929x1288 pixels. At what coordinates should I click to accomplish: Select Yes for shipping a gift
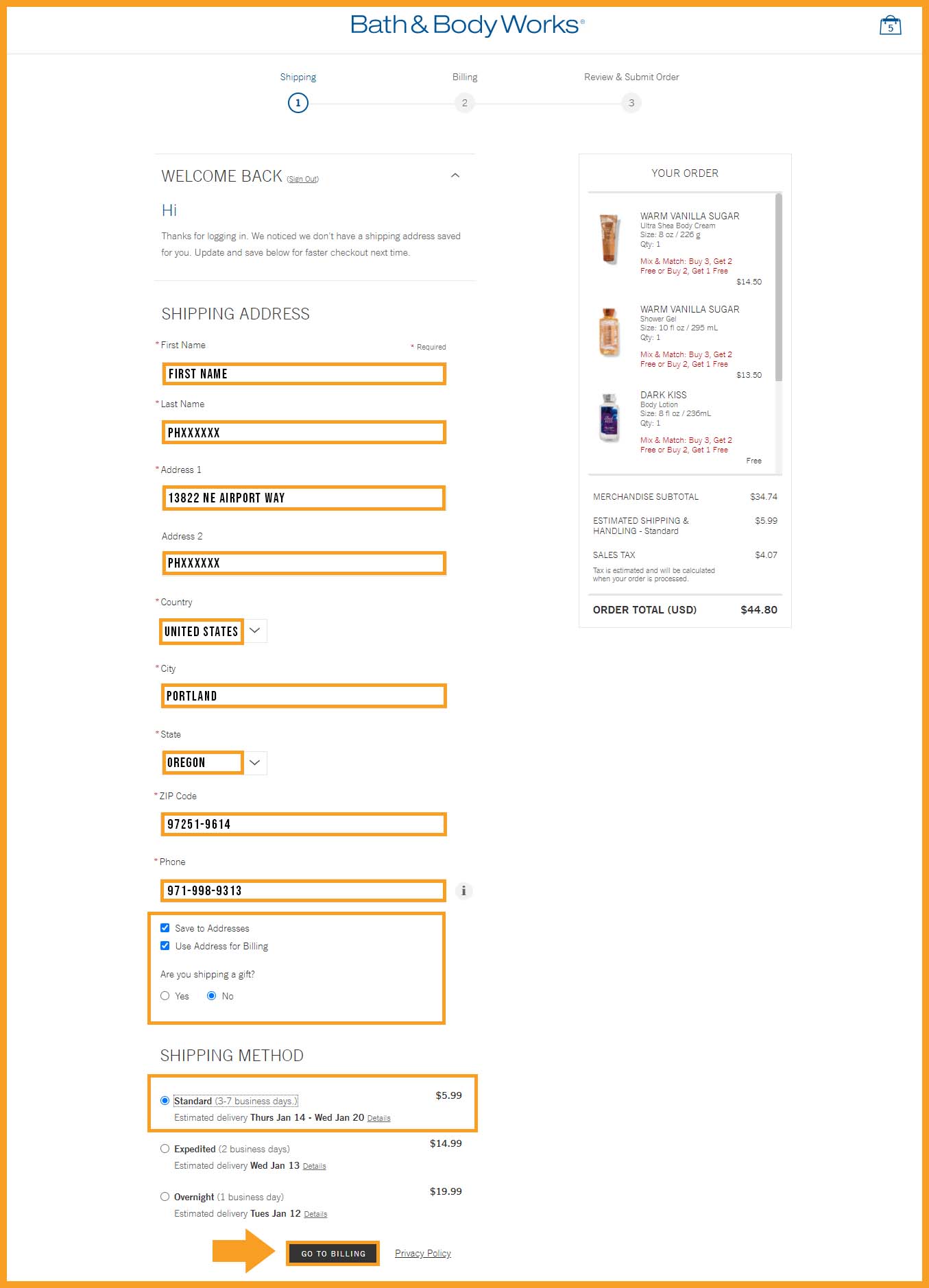point(165,996)
